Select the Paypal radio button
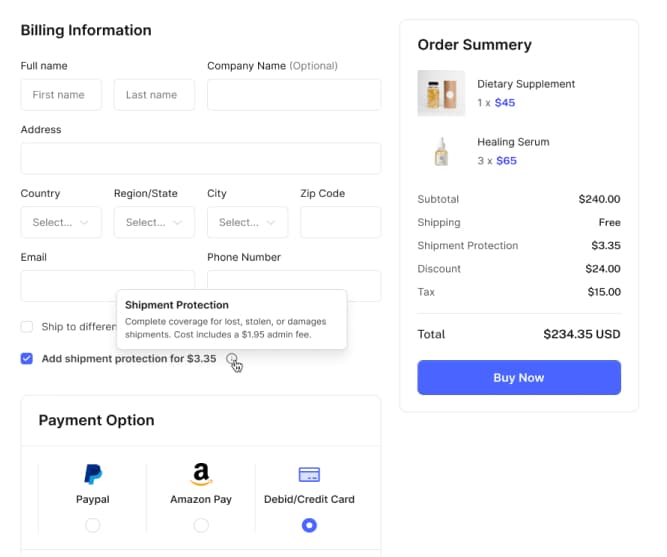 pyautogui.click(x=93, y=525)
